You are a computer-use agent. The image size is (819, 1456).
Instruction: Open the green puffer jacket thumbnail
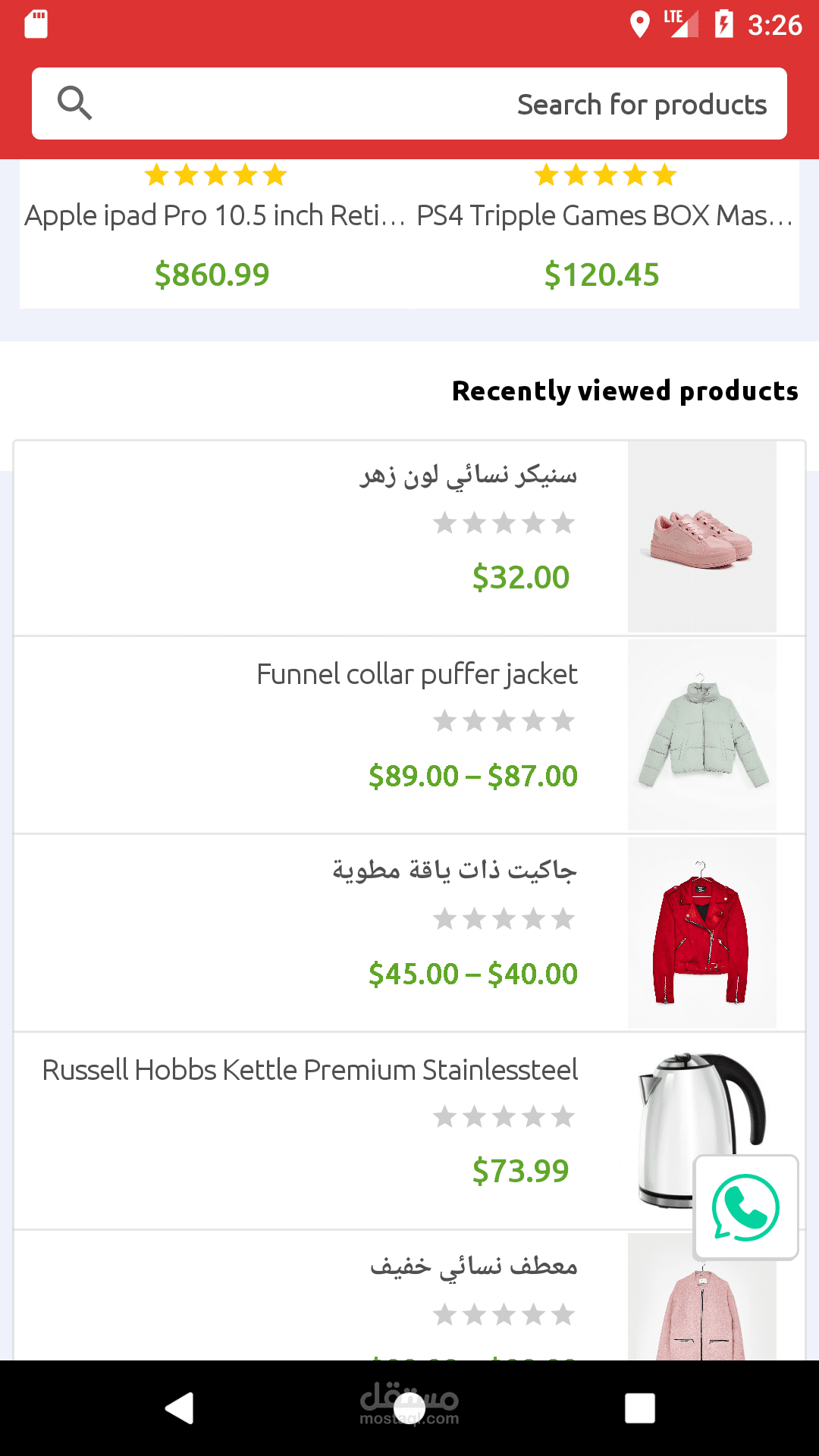pos(701,734)
